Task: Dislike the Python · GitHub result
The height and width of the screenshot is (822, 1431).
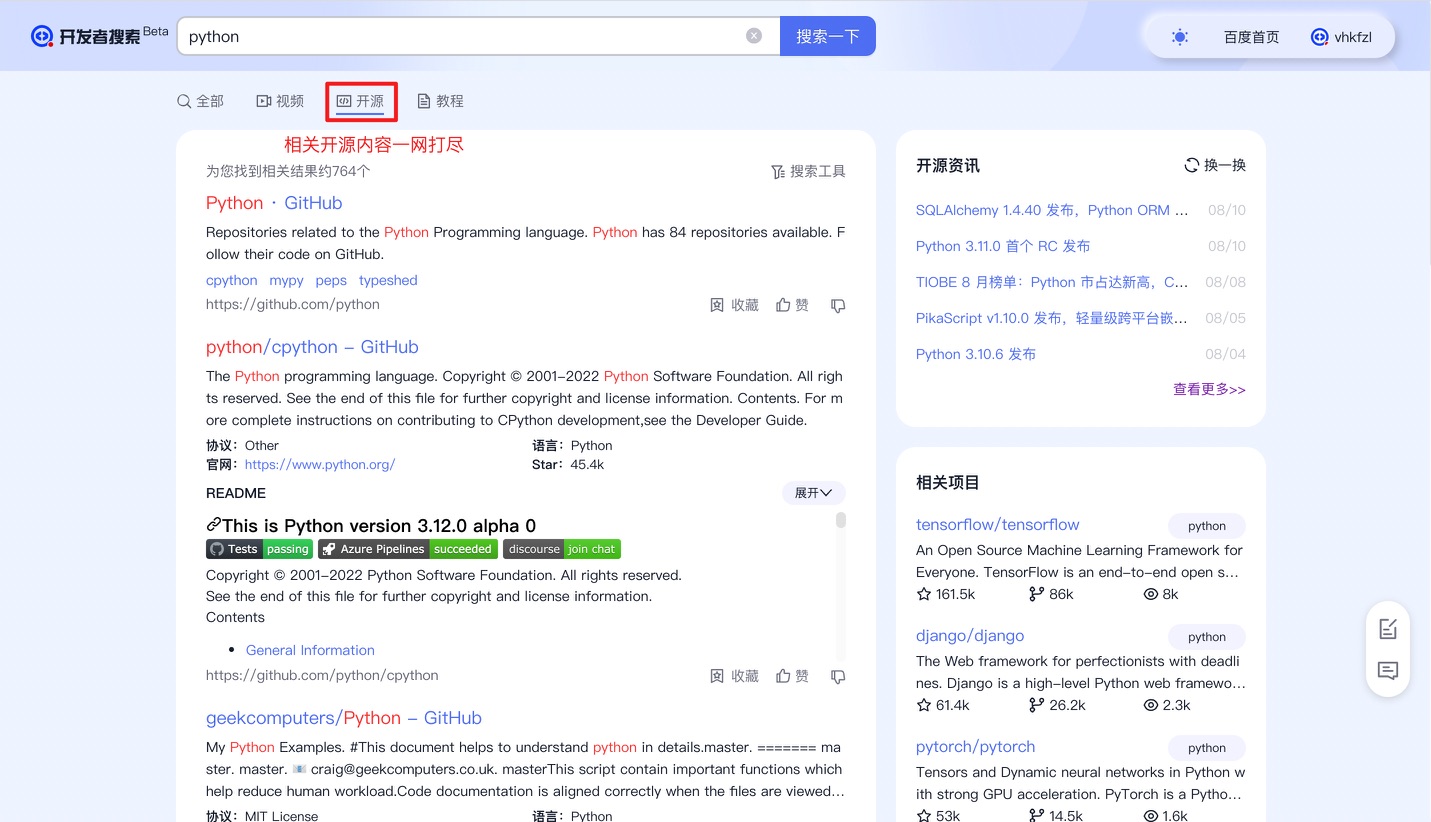Action: (x=838, y=305)
